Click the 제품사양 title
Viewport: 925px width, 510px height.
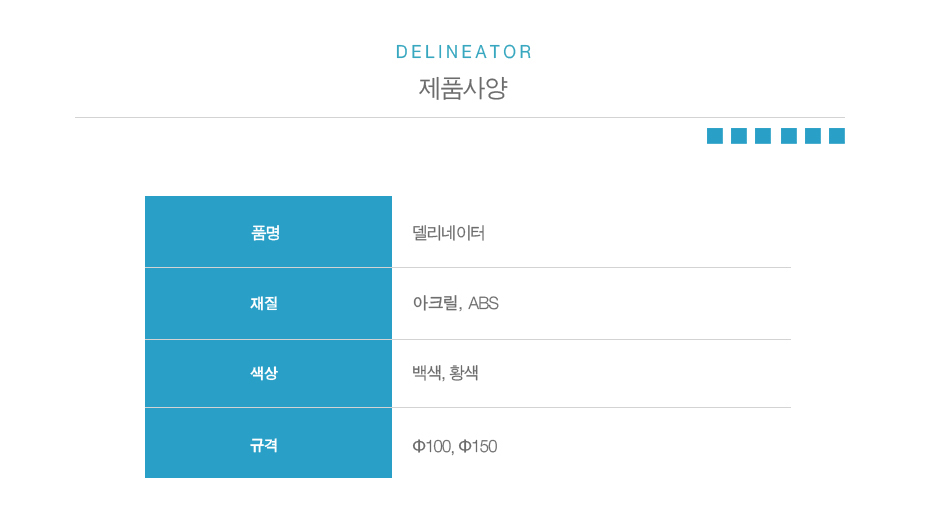click(x=463, y=88)
